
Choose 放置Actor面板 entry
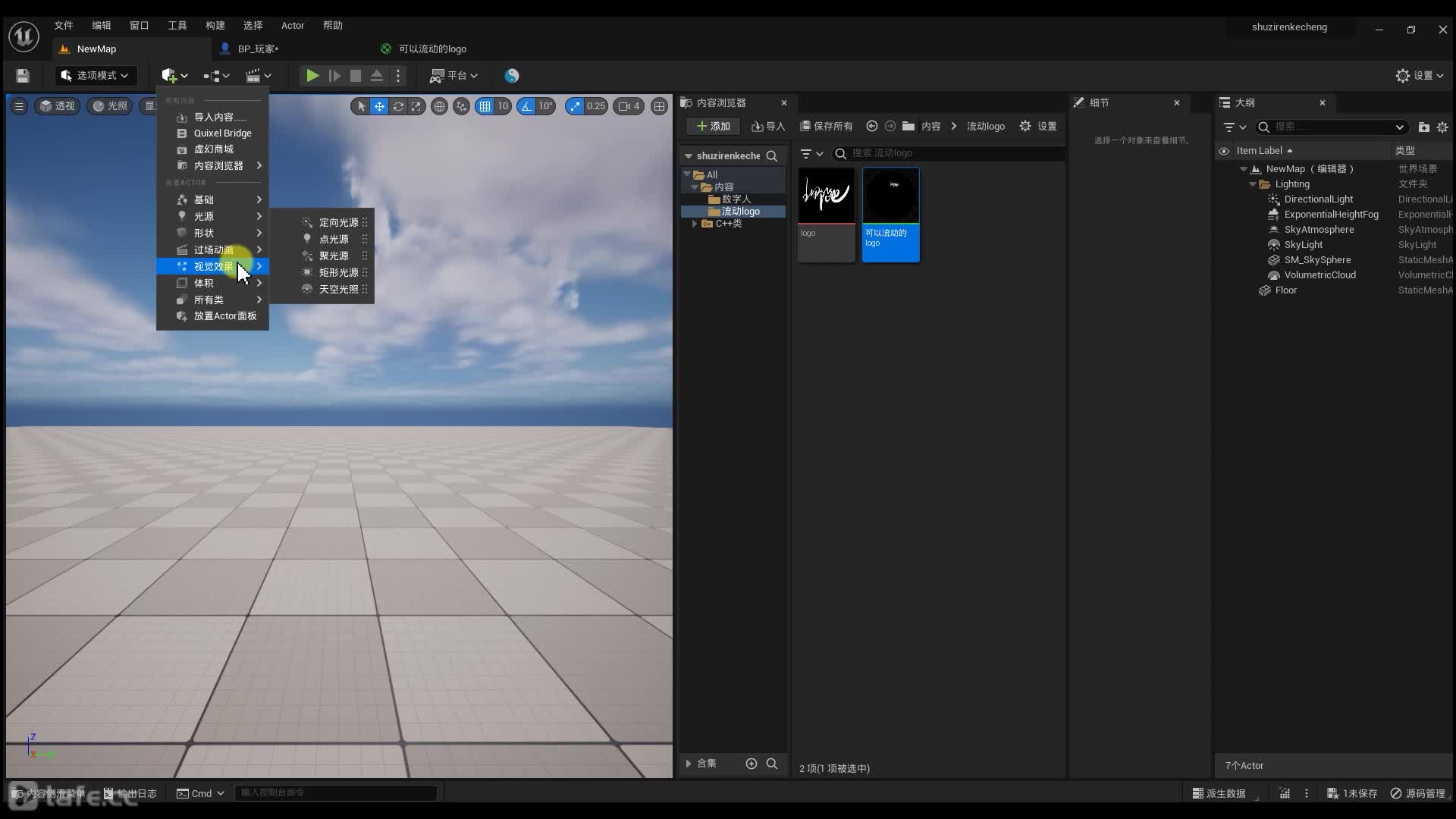pyautogui.click(x=212, y=315)
